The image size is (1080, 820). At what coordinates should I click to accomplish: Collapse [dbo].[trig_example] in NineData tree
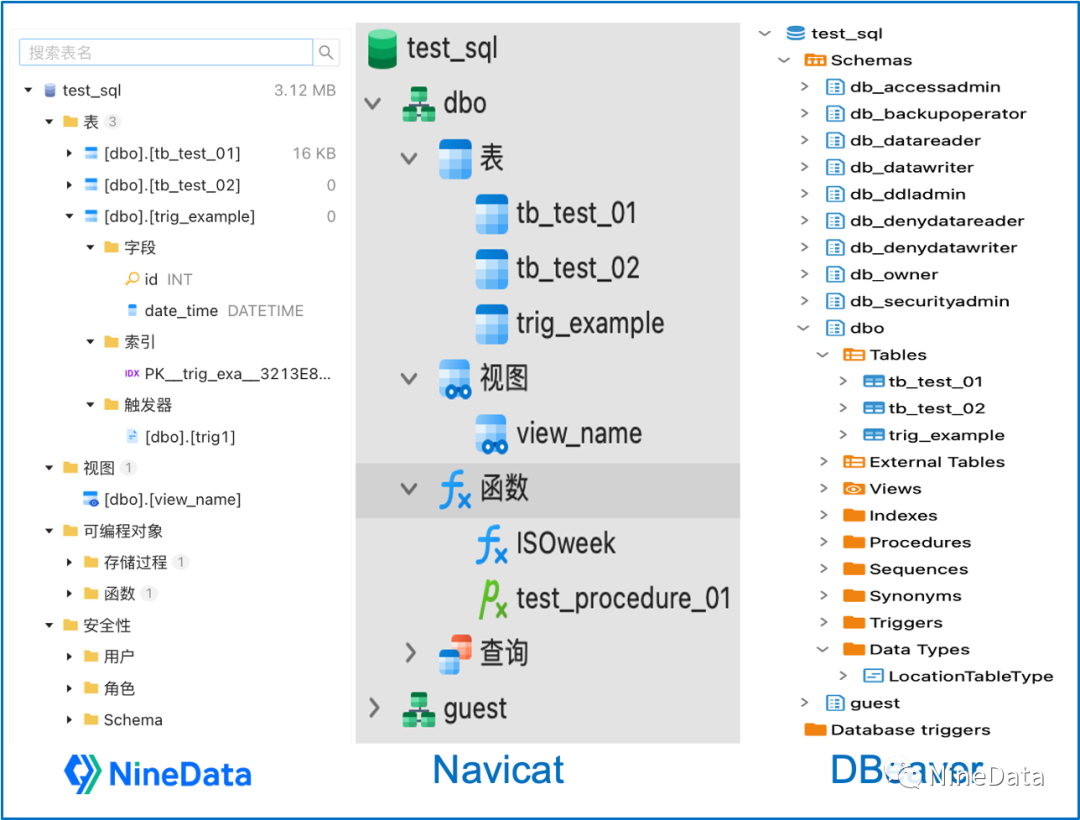click(x=69, y=216)
